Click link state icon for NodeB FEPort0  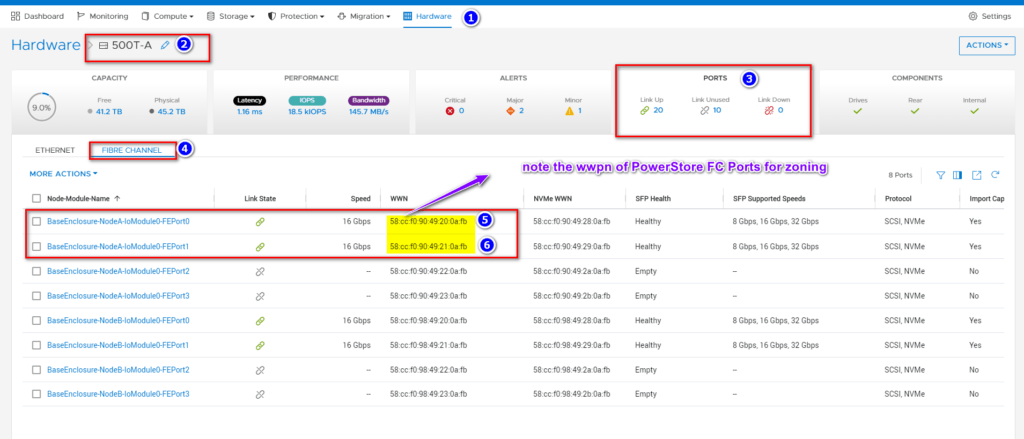[260, 321]
